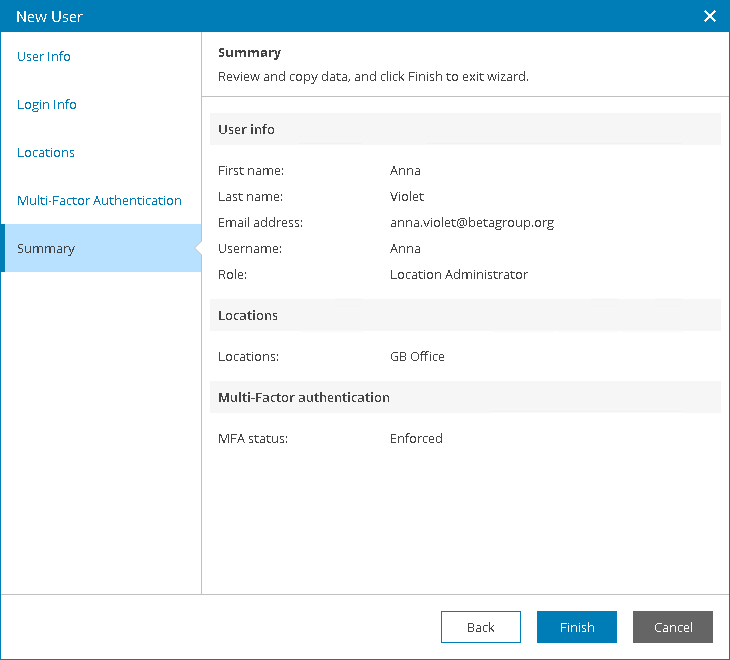Click the Enforced MFA status value

pyautogui.click(x=416, y=439)
